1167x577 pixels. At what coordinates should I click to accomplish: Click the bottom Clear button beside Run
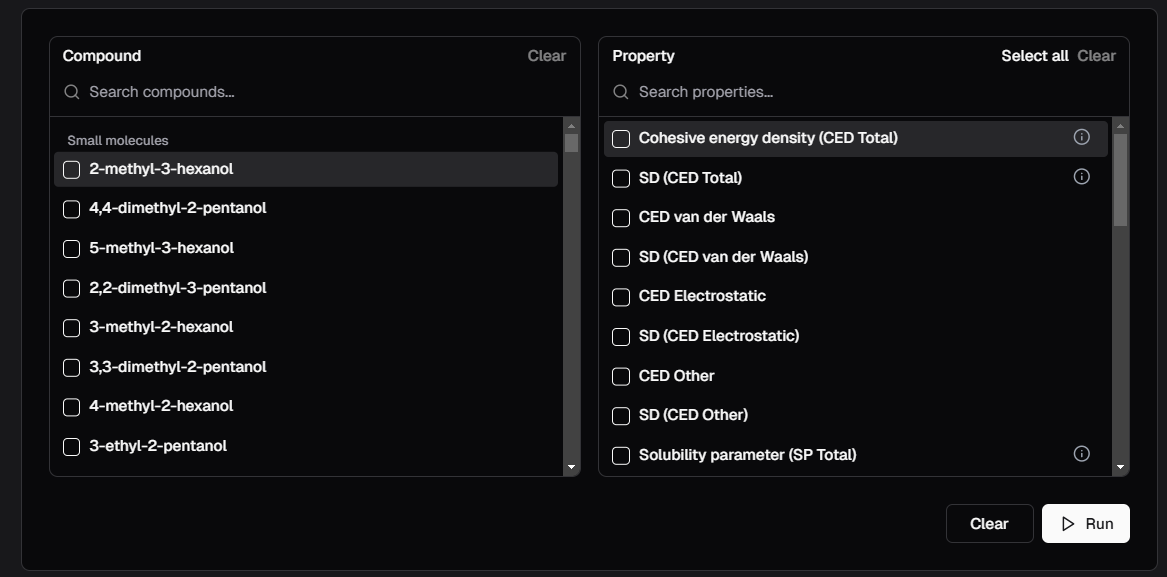coord(989,524)
